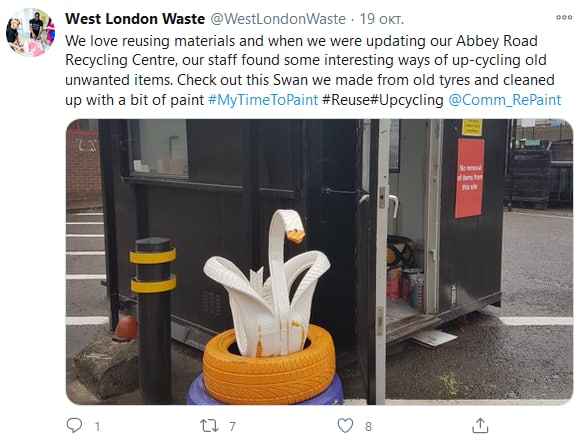Click the reply speech bubble icon
580x443 pixels.
pyautogui.click(x=74, y=425)
